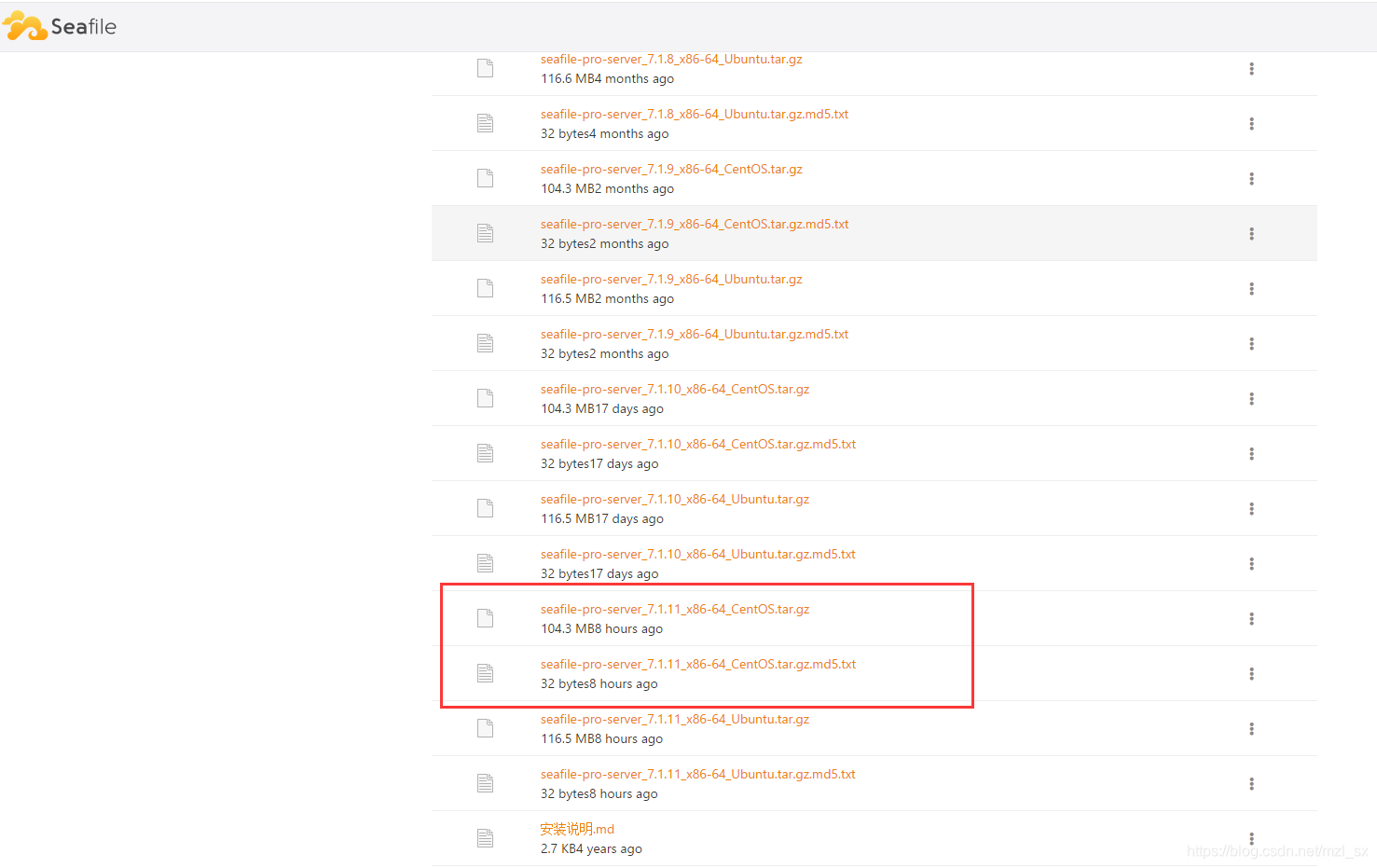Open seafile-pro-server_7.1.9_x86-64_CentOS.tar.gz link
Image resolution: width=1377 pixels, height=868 pixels.
click(671, 169)
